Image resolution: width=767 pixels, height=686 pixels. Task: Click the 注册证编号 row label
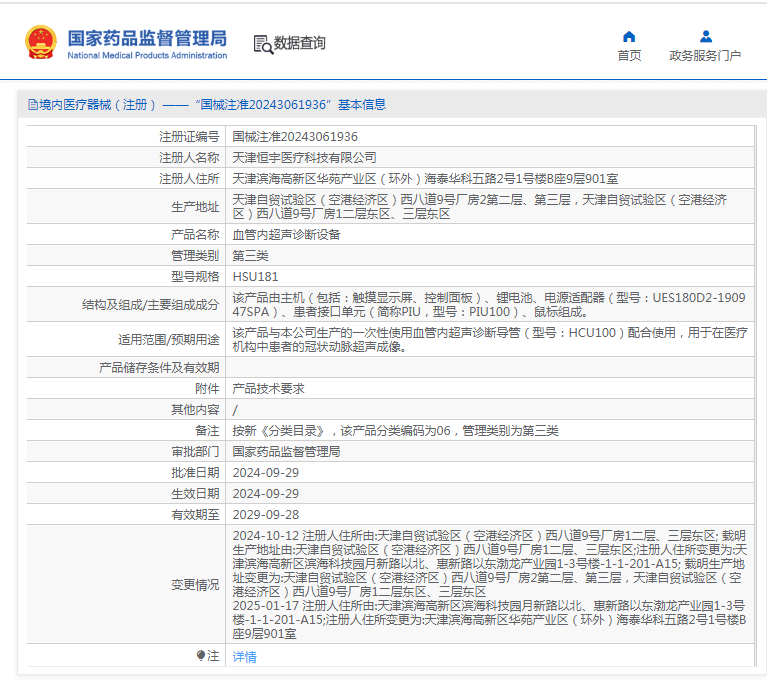(x=189, y=137)
